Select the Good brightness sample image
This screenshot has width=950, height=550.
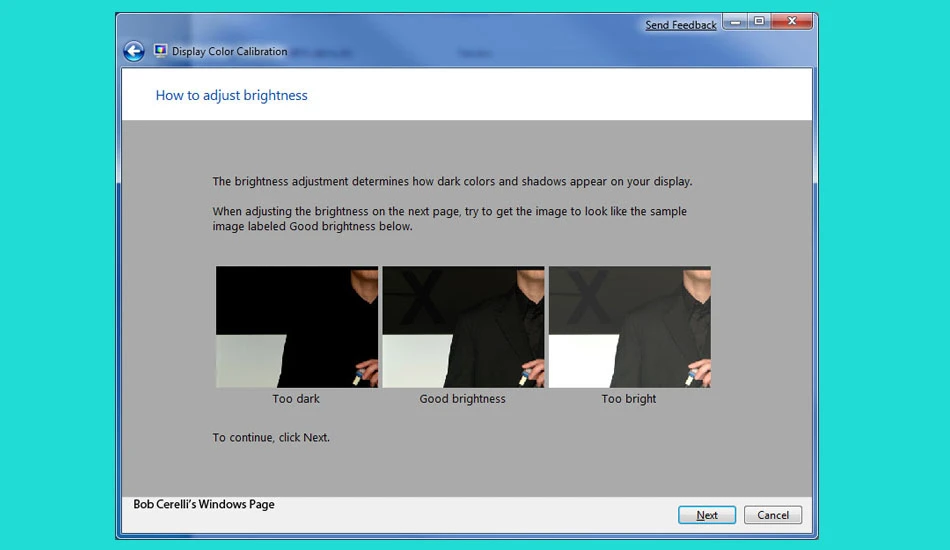[x=463, y=327]
